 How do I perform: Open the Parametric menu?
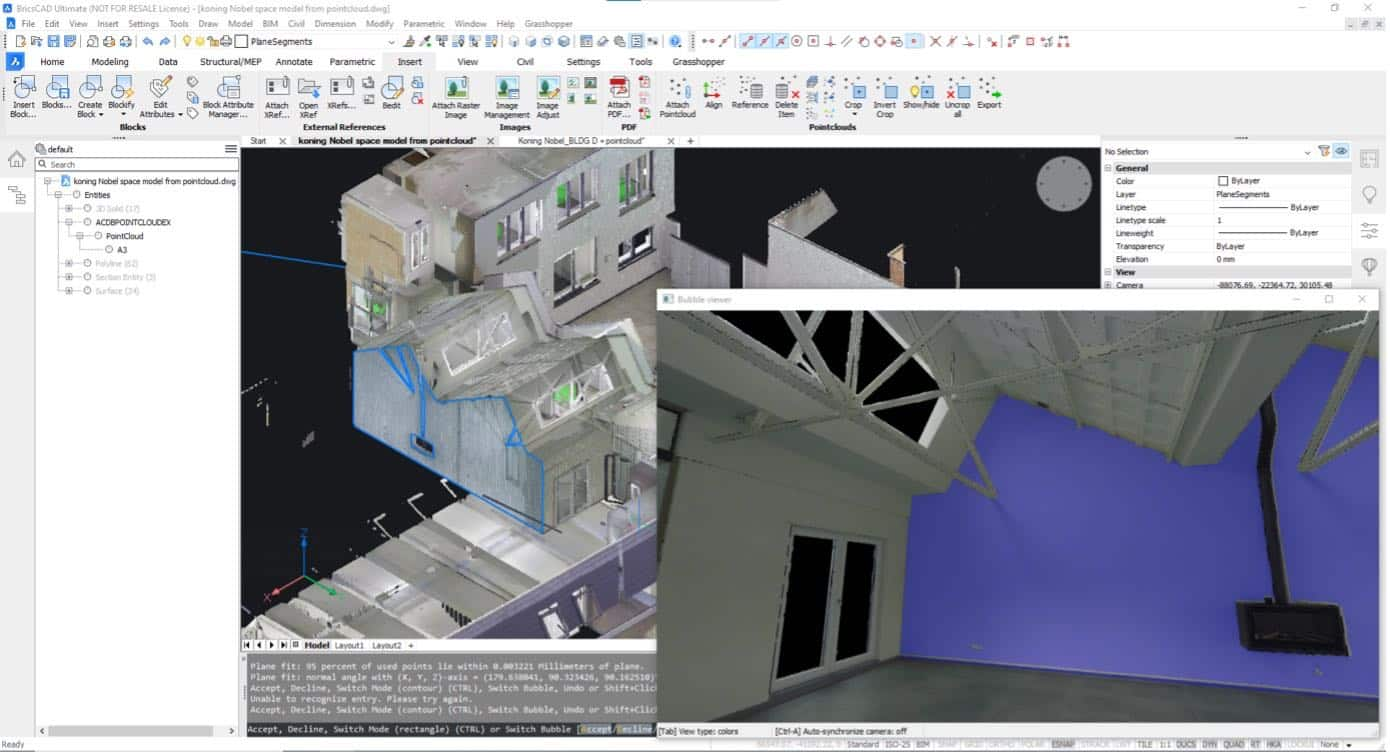pyautogui.click(x=424, y=23)
